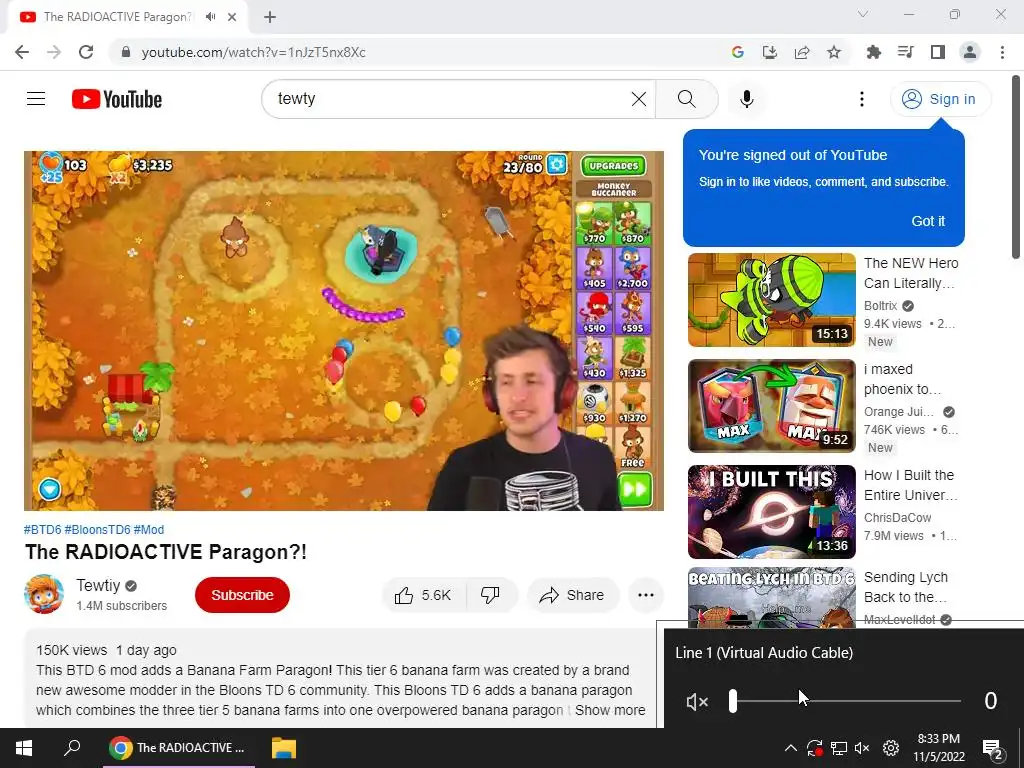Open the #Mod hashtag link
The height and width of the screenshot is (768, 1024).
pos(149,530)
